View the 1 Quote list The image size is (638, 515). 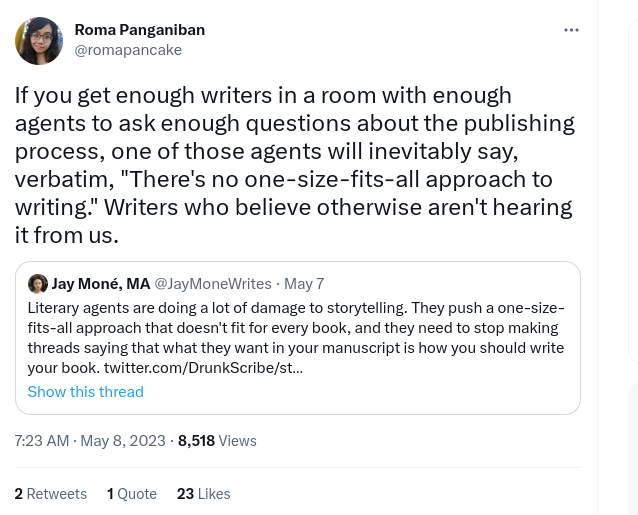point(132,494)
